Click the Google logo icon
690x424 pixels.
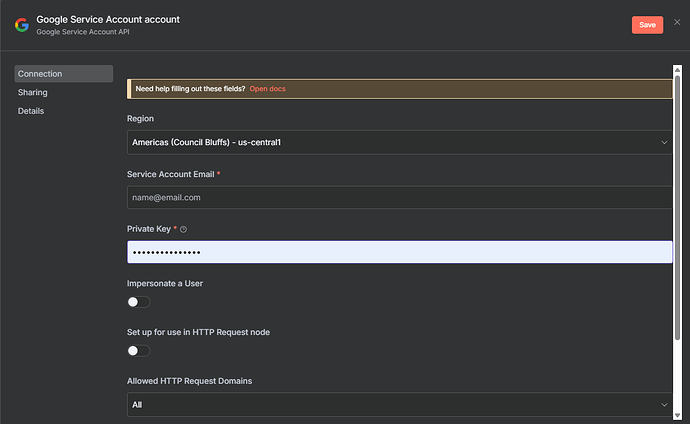[x=21, y=25]
